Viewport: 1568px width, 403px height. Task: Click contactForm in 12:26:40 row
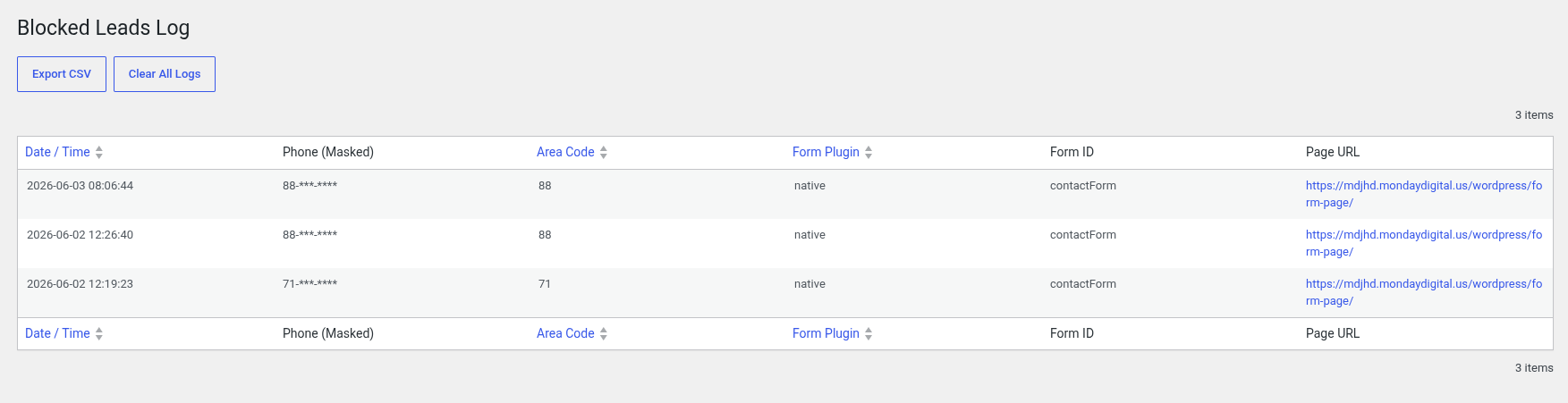pyautogui.click(x=1083, y=235)
